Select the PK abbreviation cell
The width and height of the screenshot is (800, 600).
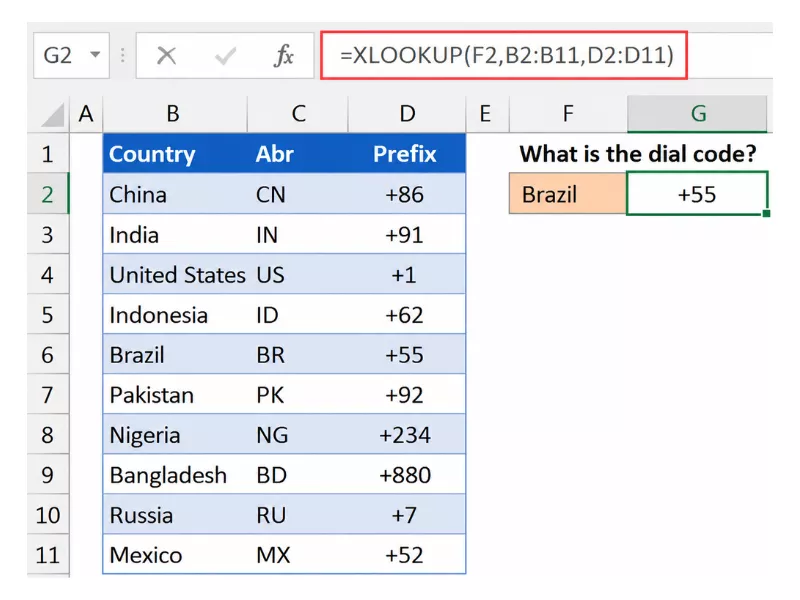[x=298, y=394]
